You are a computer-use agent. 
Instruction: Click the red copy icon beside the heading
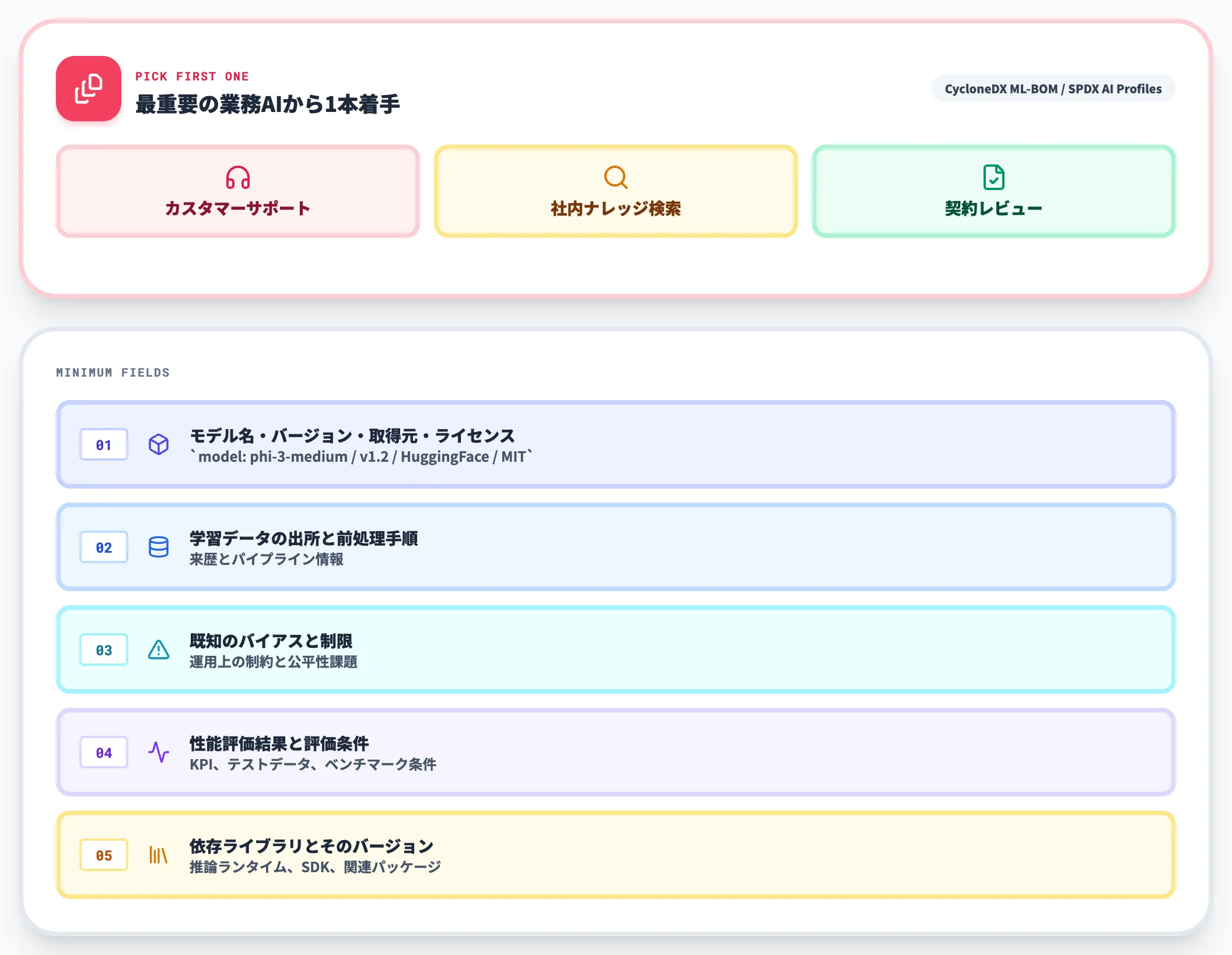pyautogui.click(x=89, y=89)
